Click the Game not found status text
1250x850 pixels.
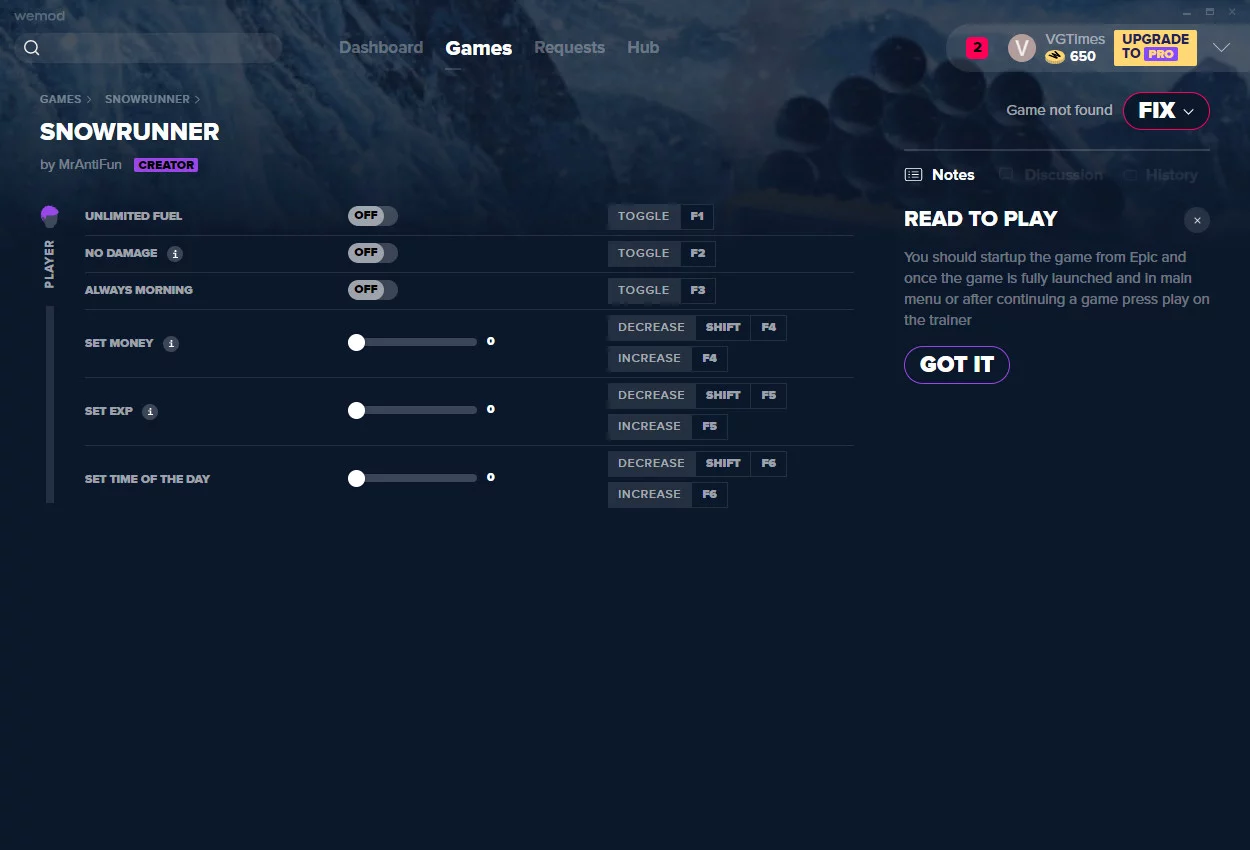[x=1059, y=111]
